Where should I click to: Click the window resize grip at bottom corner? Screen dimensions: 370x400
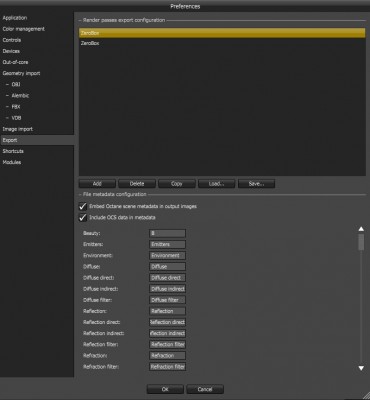pyautogui.click(x=366, y=396)
